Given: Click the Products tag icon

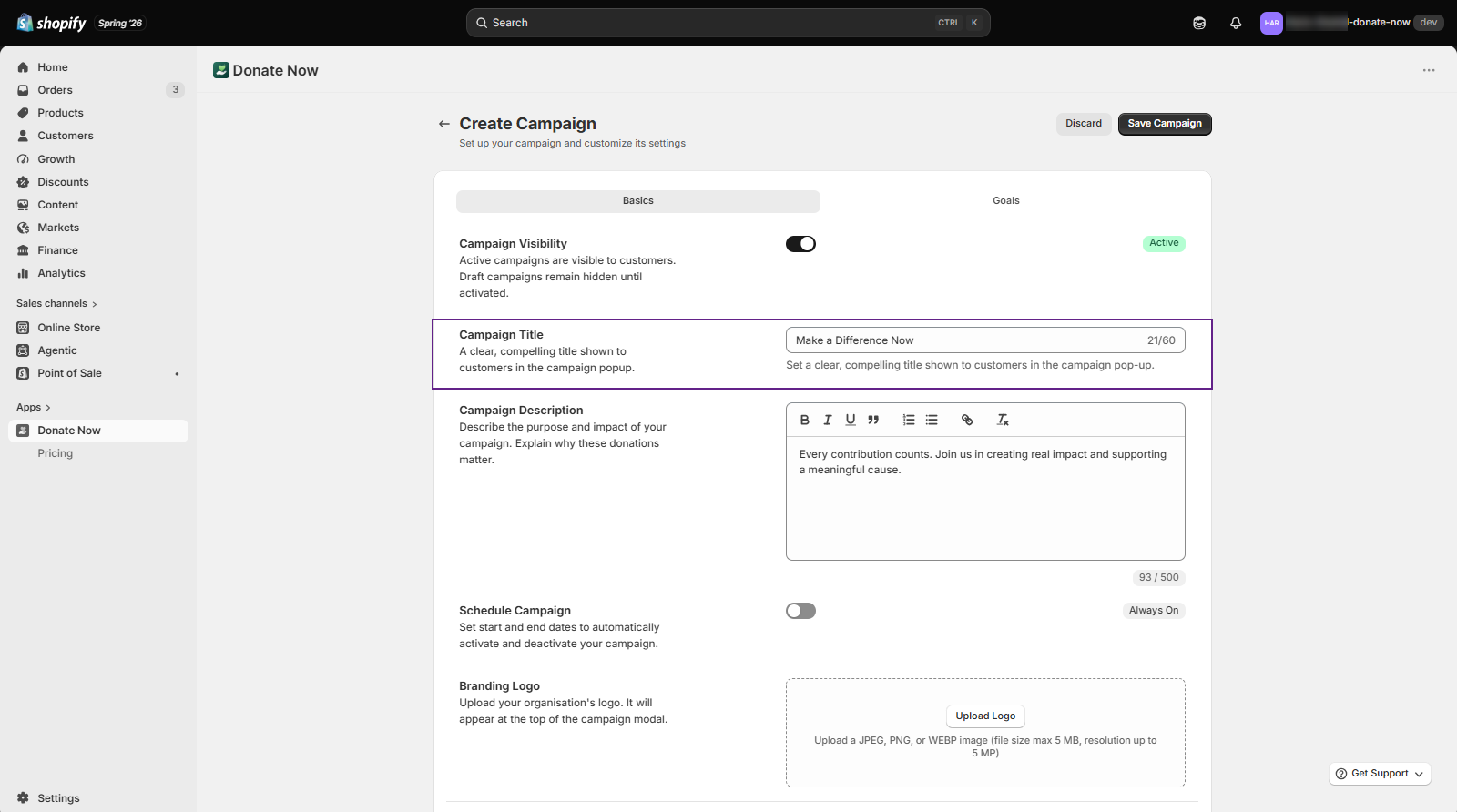Looking at the screenshot, I should tap(23, 113).
